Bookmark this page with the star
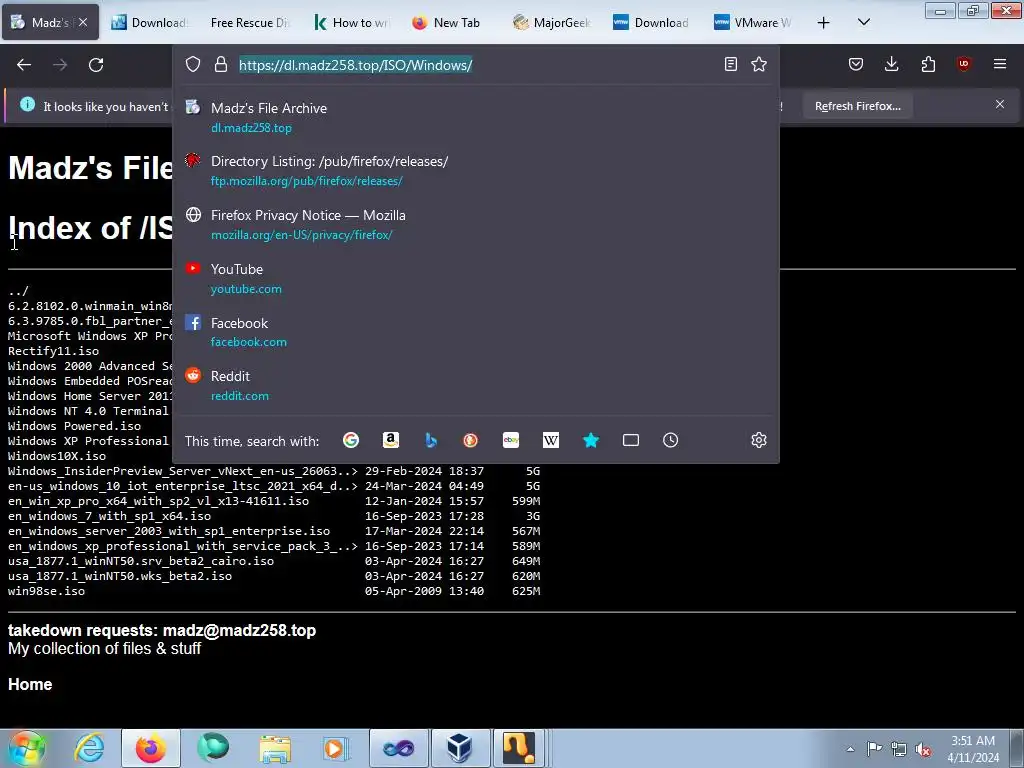 point(759,64)
